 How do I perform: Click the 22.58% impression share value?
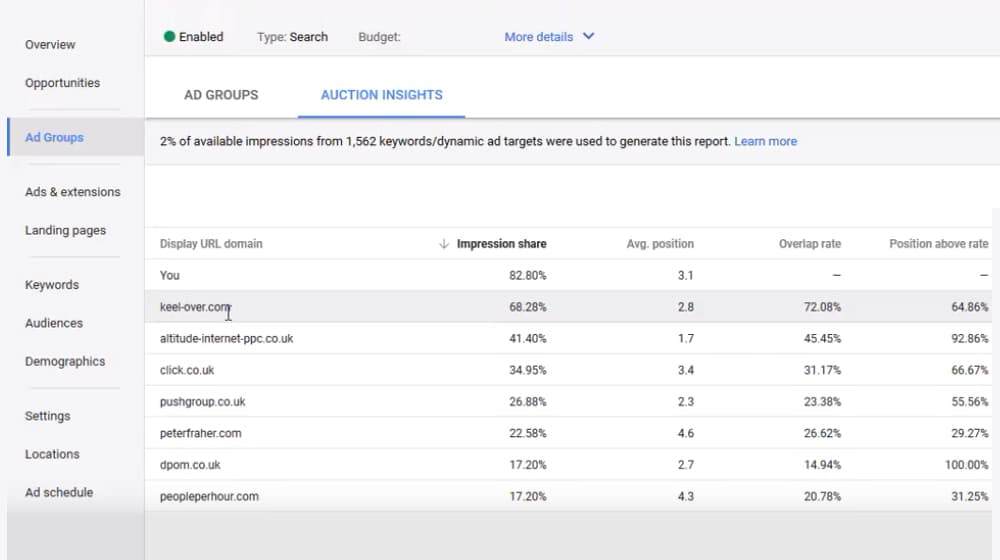[x=527, y=433]
